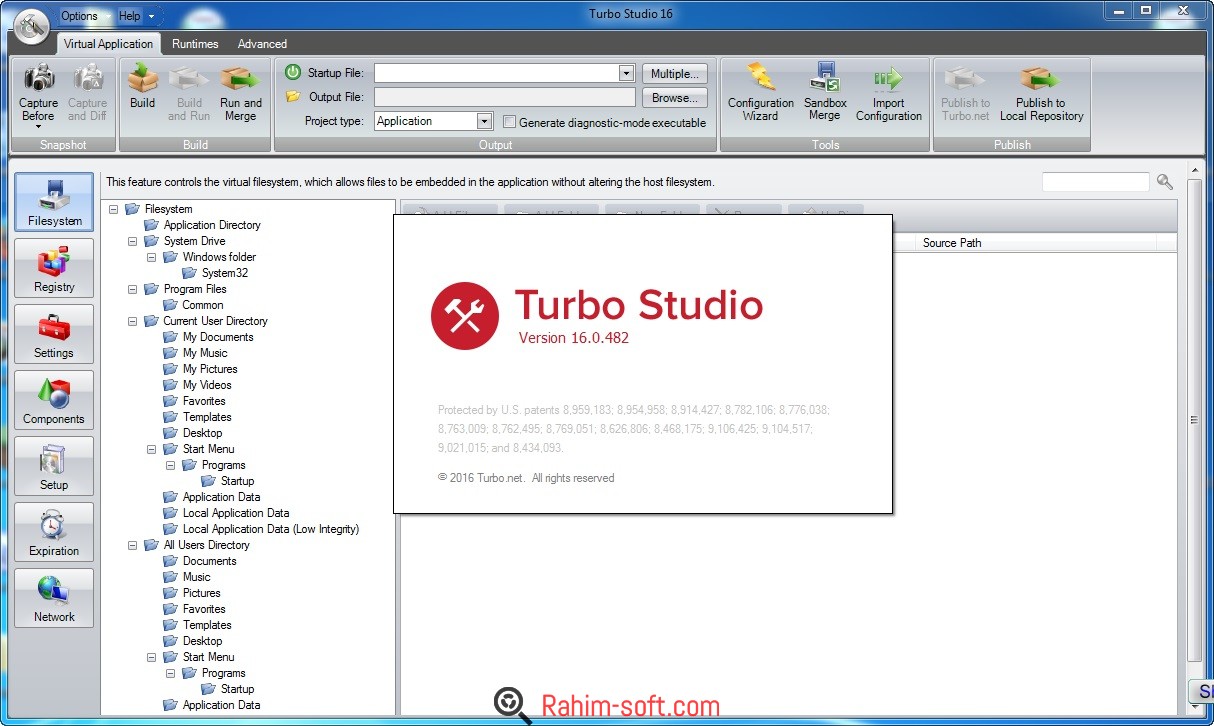This screenshot has width=1214, height=726.
Task: Click the Multiple... button
Action: [674, 74]
